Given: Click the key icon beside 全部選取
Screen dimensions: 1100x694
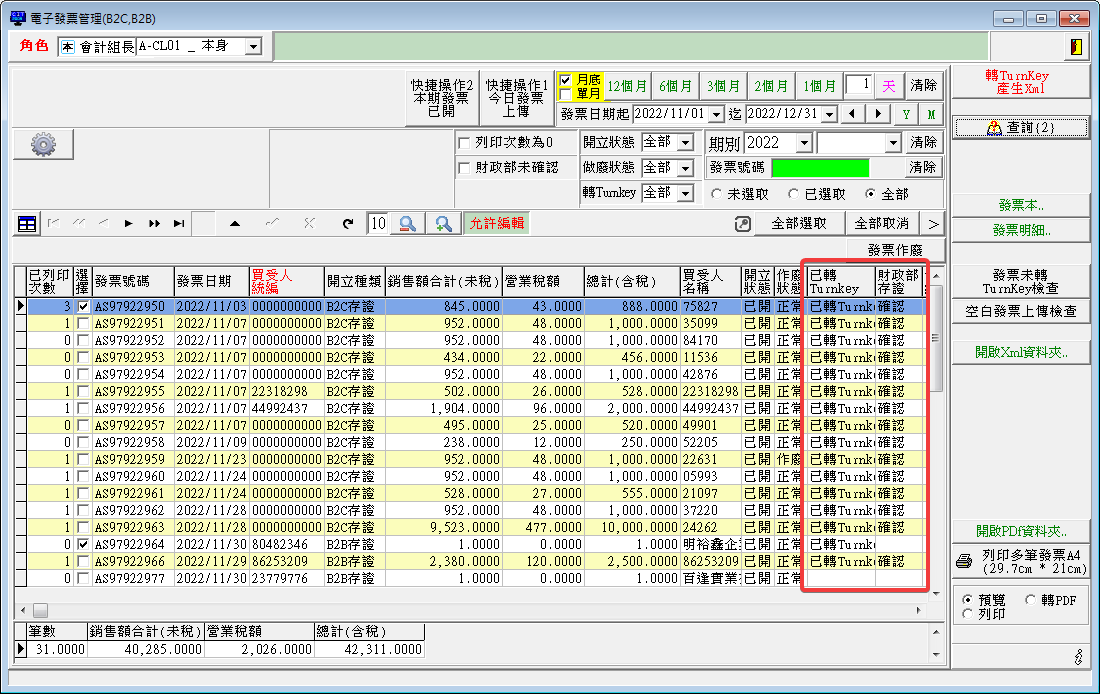Looking at the screenshot, I should 742,224.
